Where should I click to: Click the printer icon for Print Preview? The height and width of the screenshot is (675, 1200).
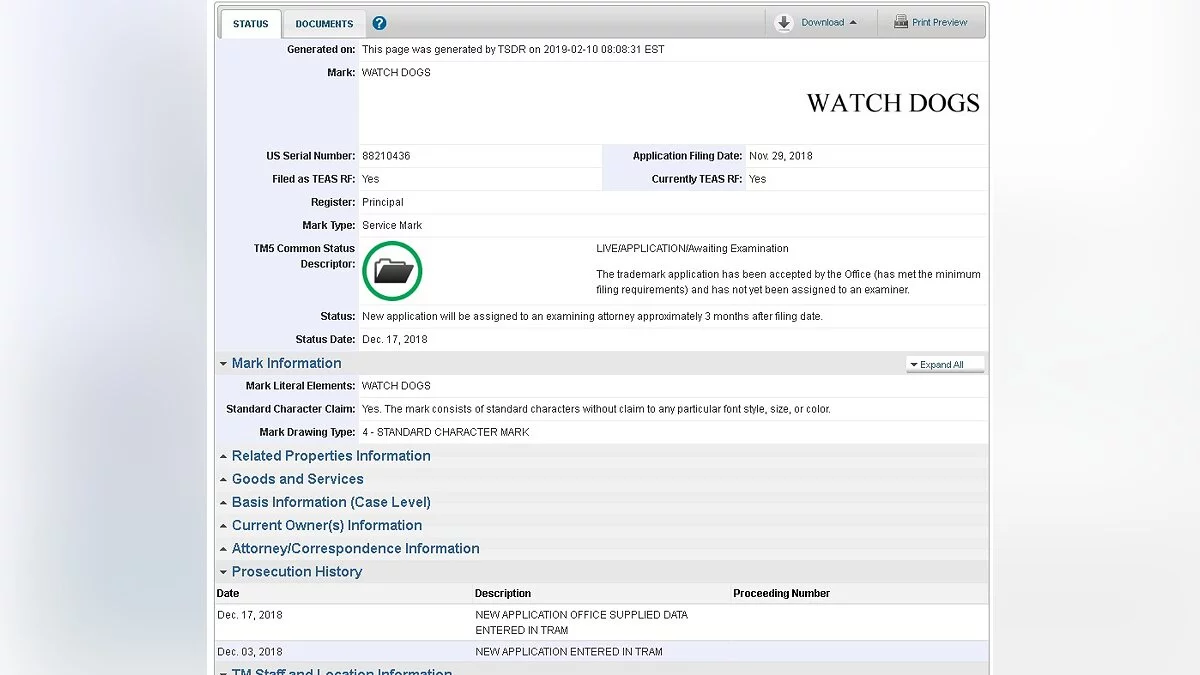(900, 22)
